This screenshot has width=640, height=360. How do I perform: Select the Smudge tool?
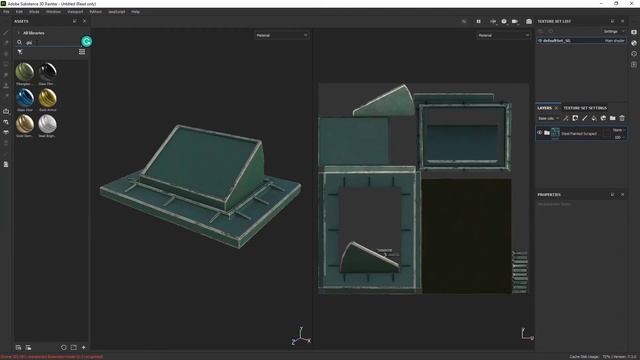6,75
